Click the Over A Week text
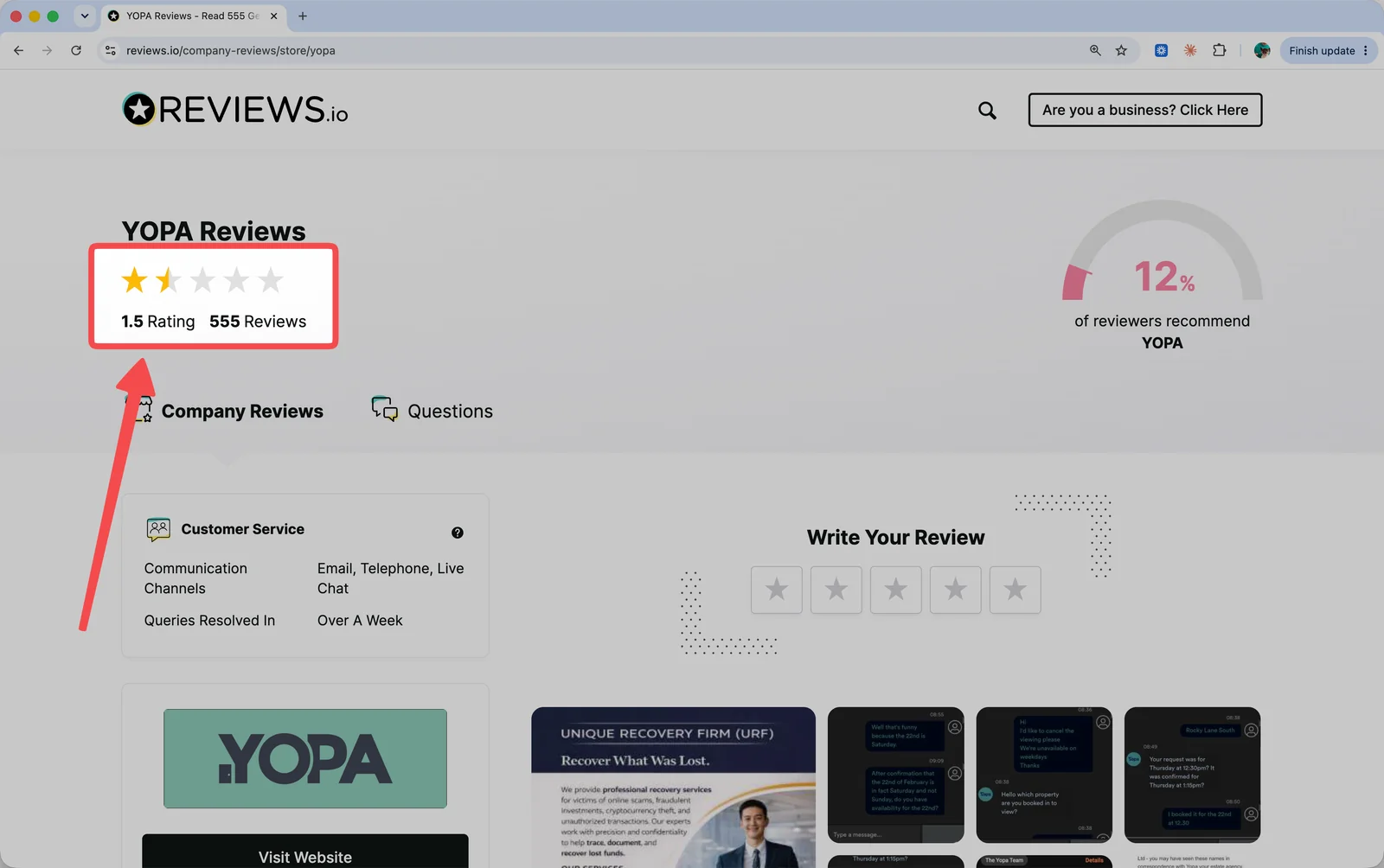 360,621
